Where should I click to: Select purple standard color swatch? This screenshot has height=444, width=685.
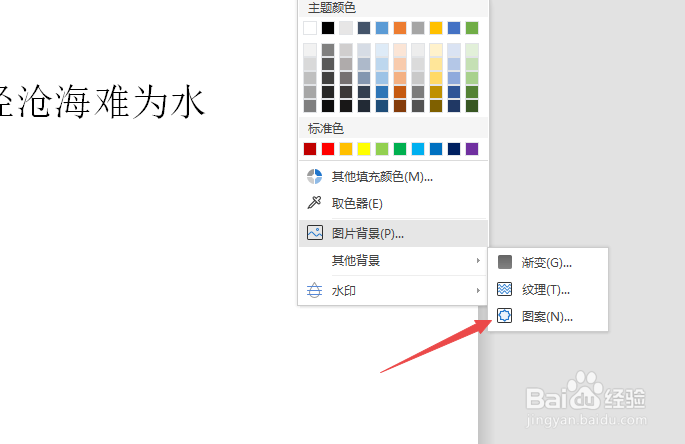[x=472, y=149]
